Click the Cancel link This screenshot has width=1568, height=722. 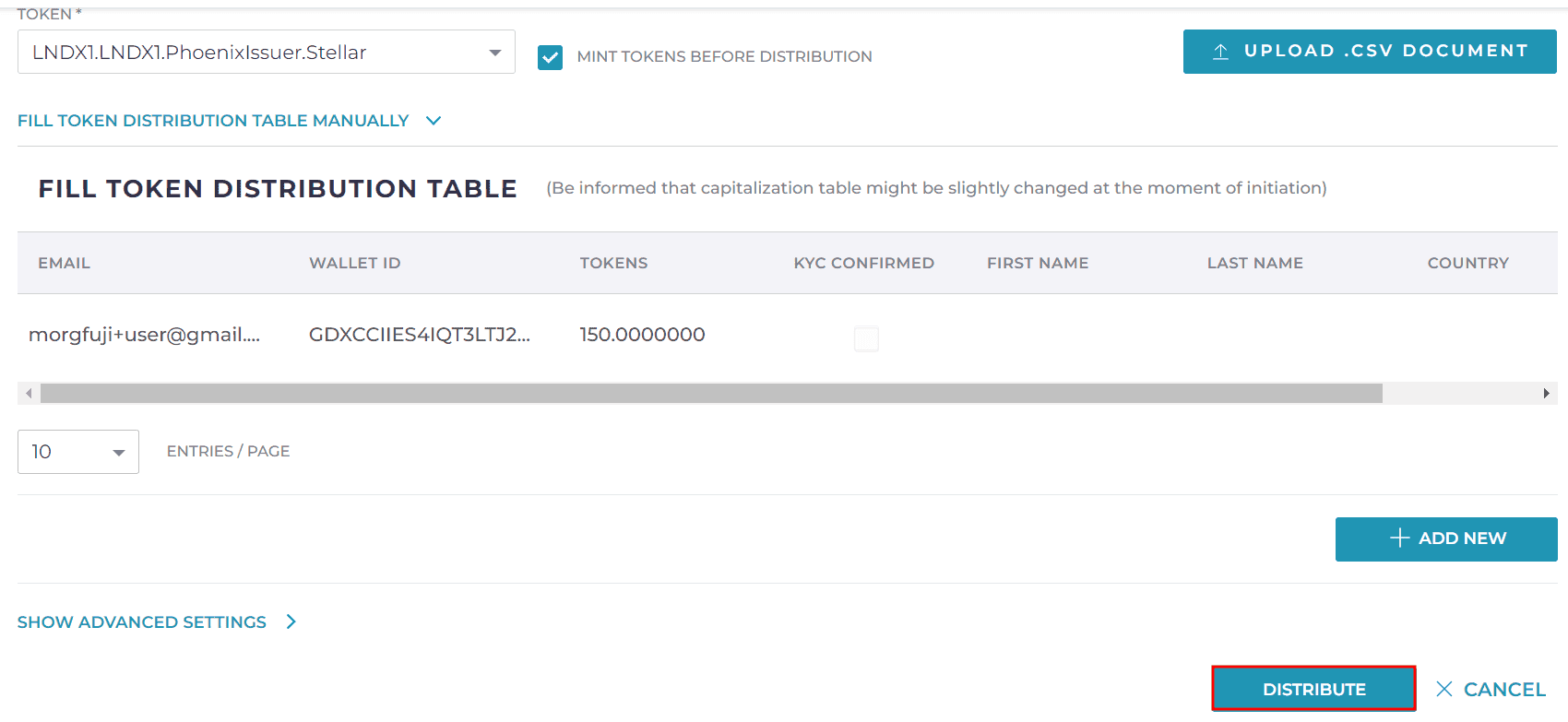[x=1490, y=689]
